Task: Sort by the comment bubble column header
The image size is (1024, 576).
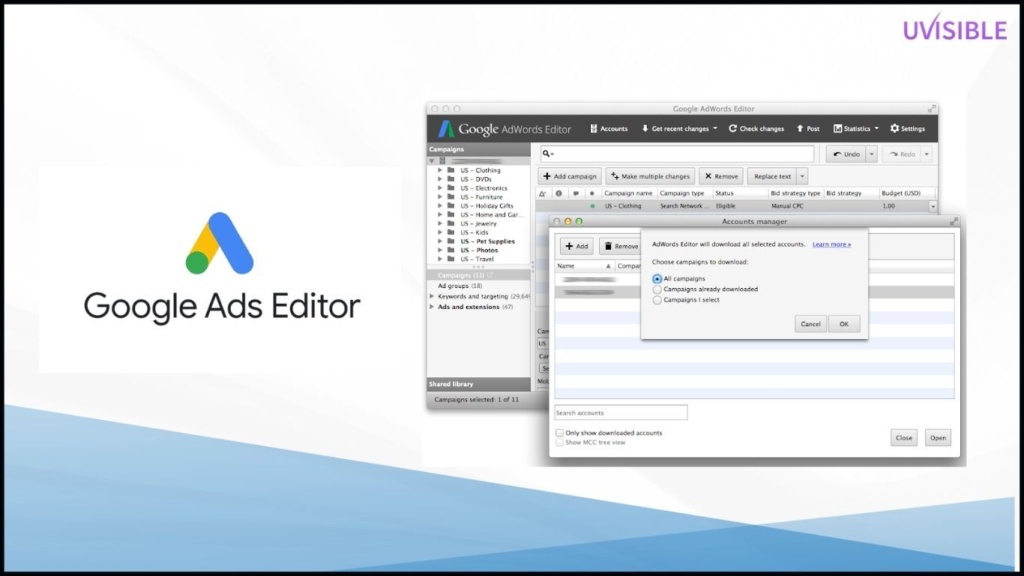Action: click(575, 193)
